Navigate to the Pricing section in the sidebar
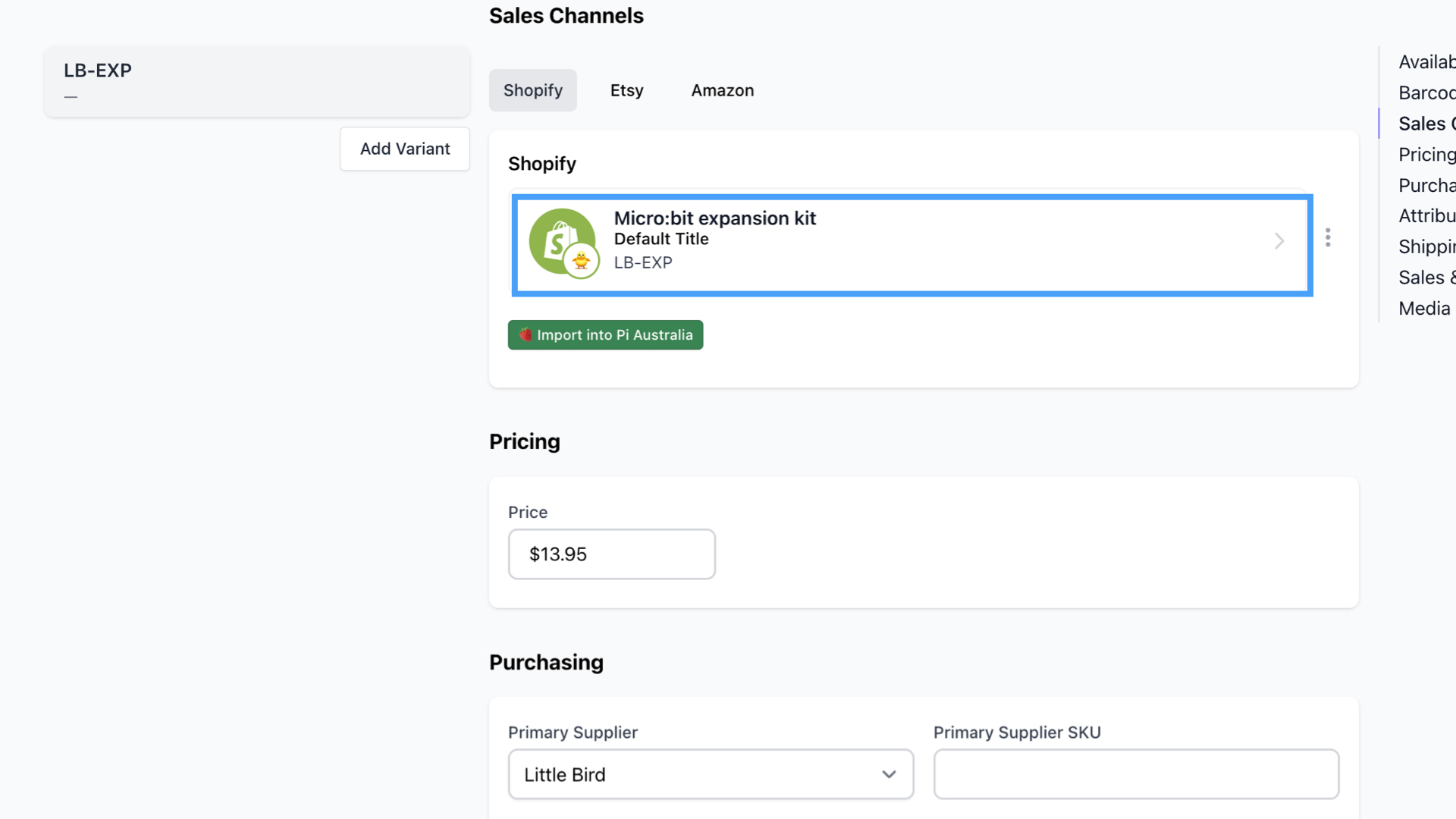The height and width of the screenshot is (819, 1456). [x=1427, y=154]
